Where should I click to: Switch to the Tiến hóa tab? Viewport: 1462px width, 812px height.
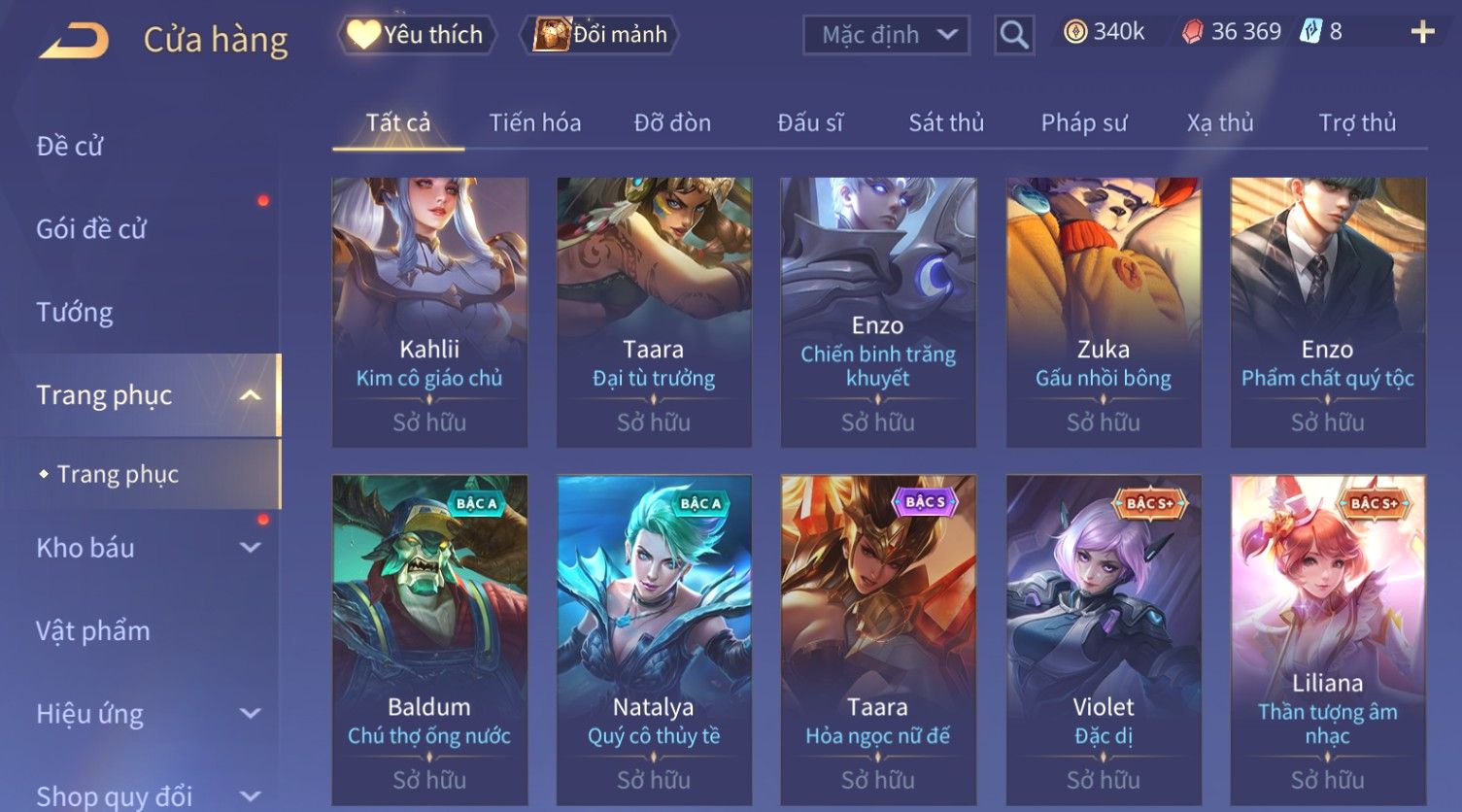tap(534, 123)
